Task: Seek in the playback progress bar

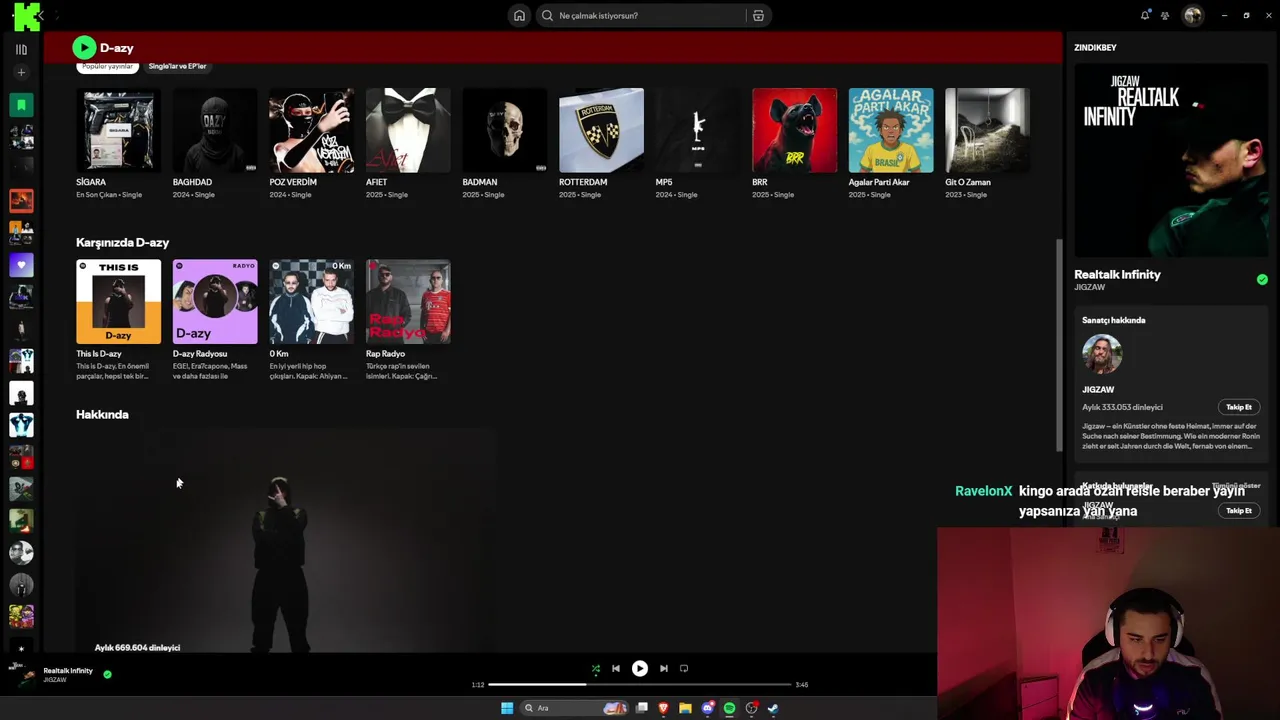Action: (x=640, y=685)
